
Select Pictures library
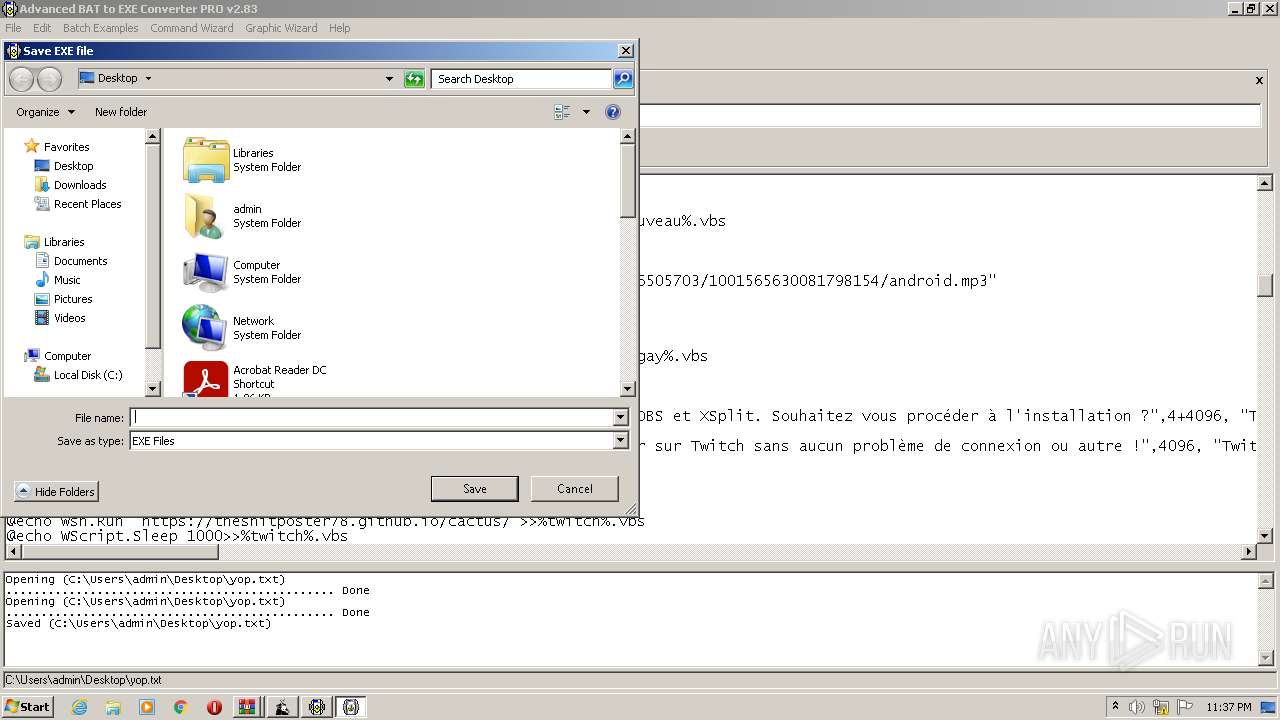coord(64,299)
